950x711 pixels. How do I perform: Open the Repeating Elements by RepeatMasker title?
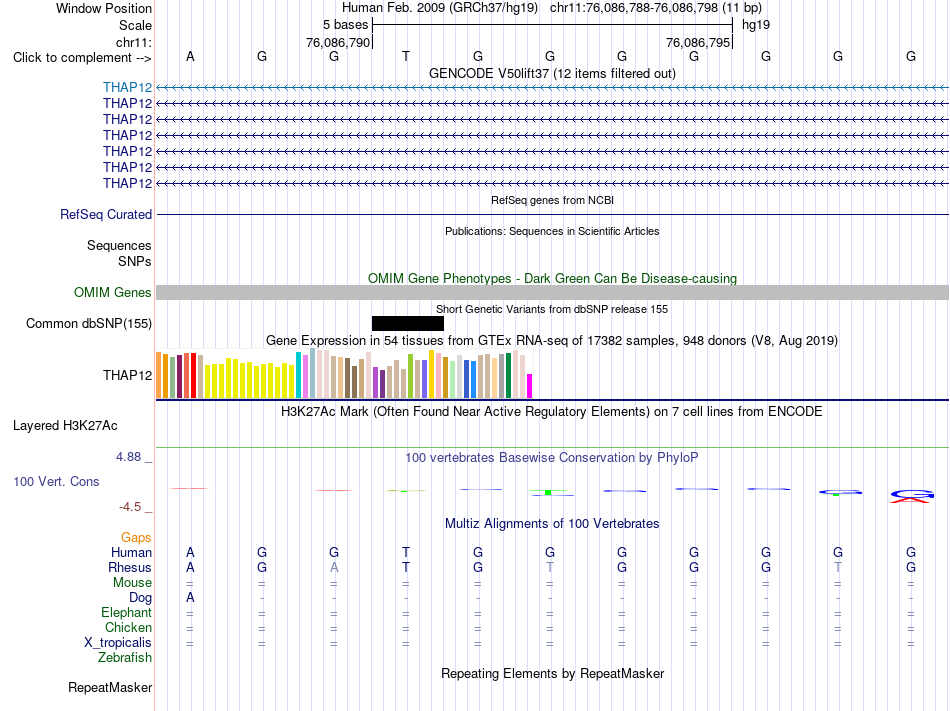[553, 673]
